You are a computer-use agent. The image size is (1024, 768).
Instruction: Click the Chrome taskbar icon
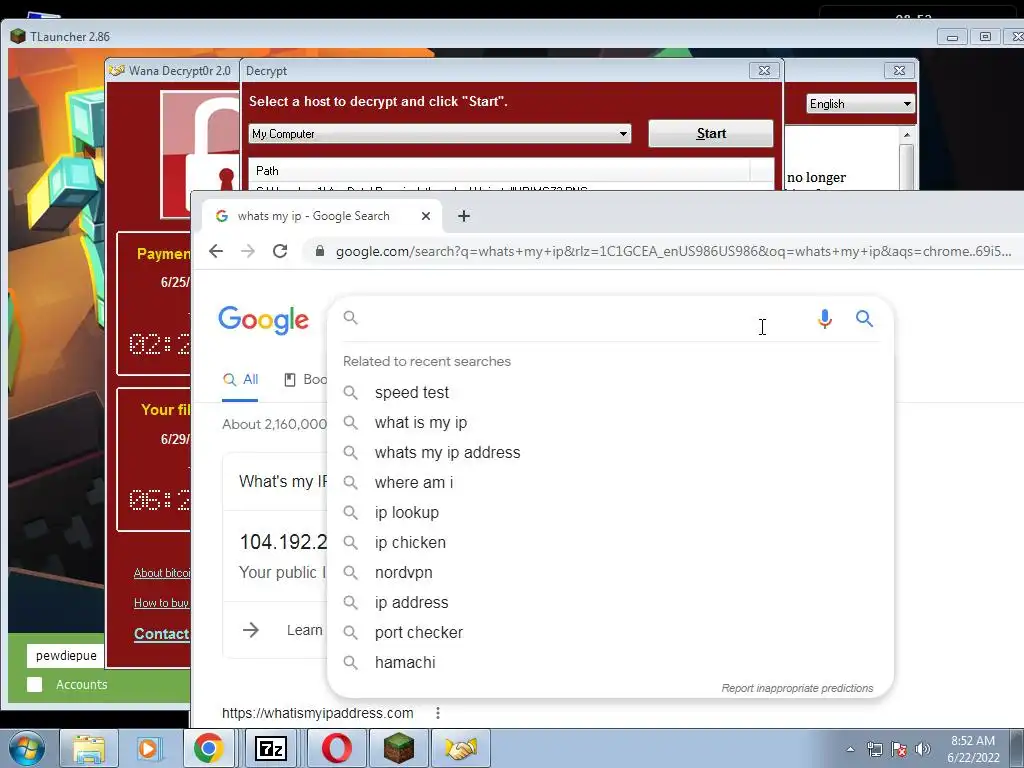pyautogui.click(x=208, y=748)
